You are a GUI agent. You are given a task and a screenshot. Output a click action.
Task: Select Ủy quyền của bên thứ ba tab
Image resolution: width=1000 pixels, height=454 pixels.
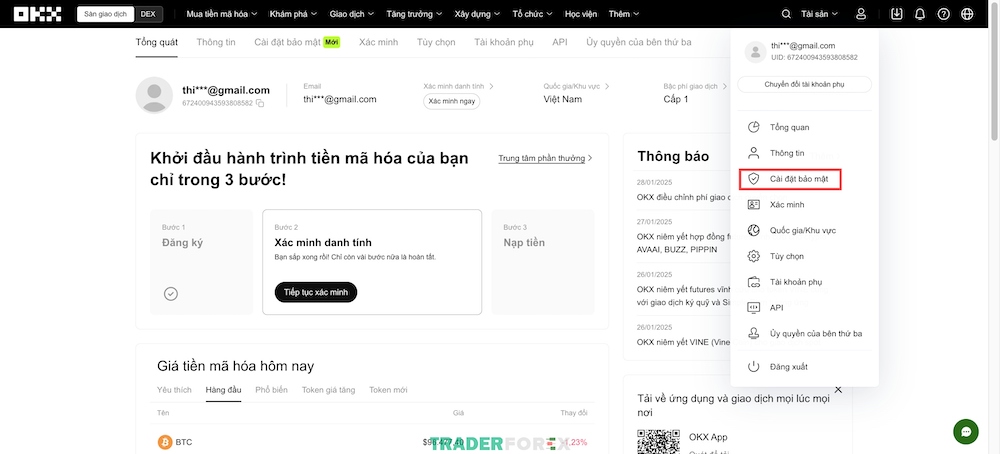(x=638, y=42)
